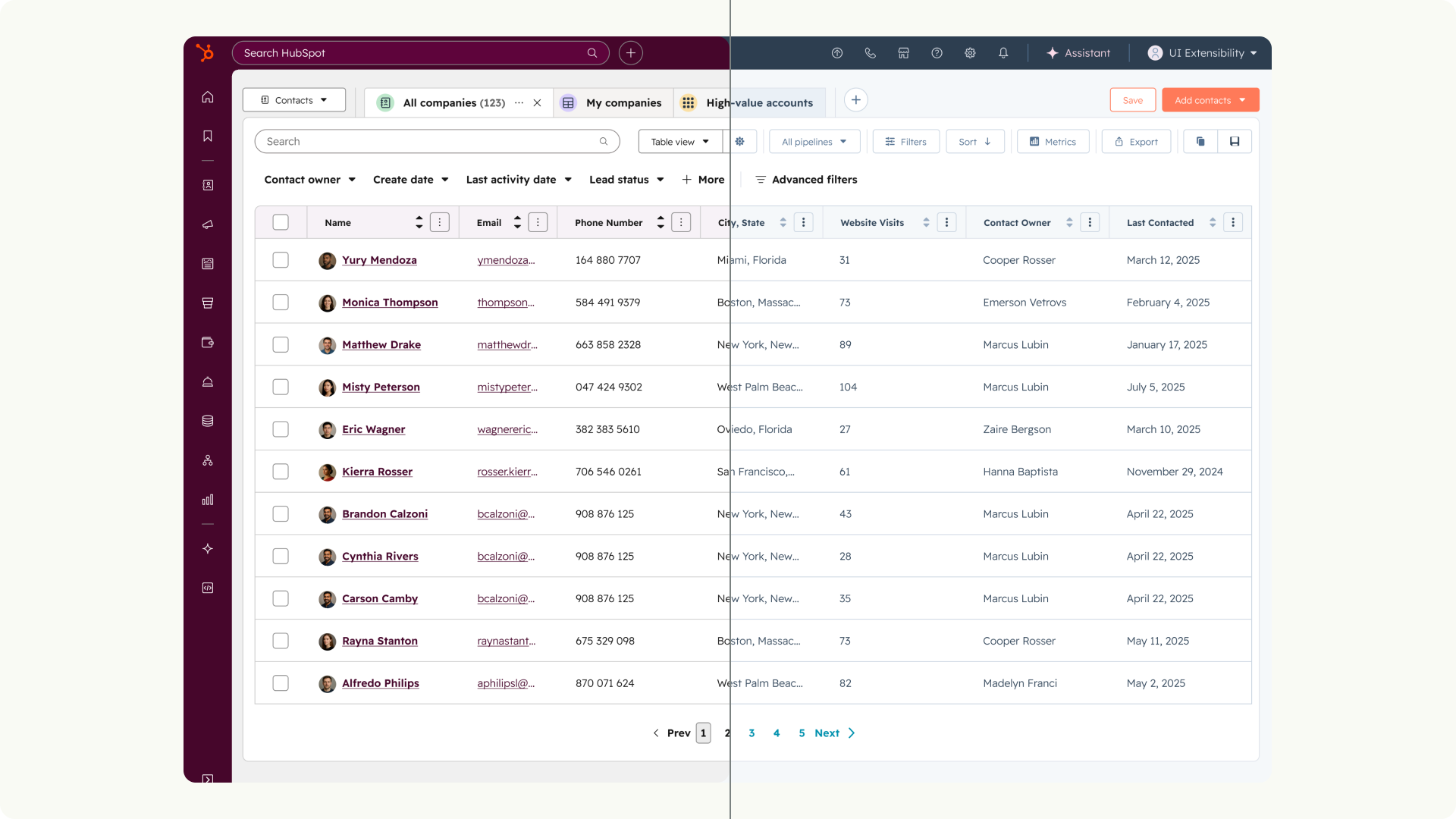
Task: Open the Commerce storefront sidebar icon
Action: 208,303
